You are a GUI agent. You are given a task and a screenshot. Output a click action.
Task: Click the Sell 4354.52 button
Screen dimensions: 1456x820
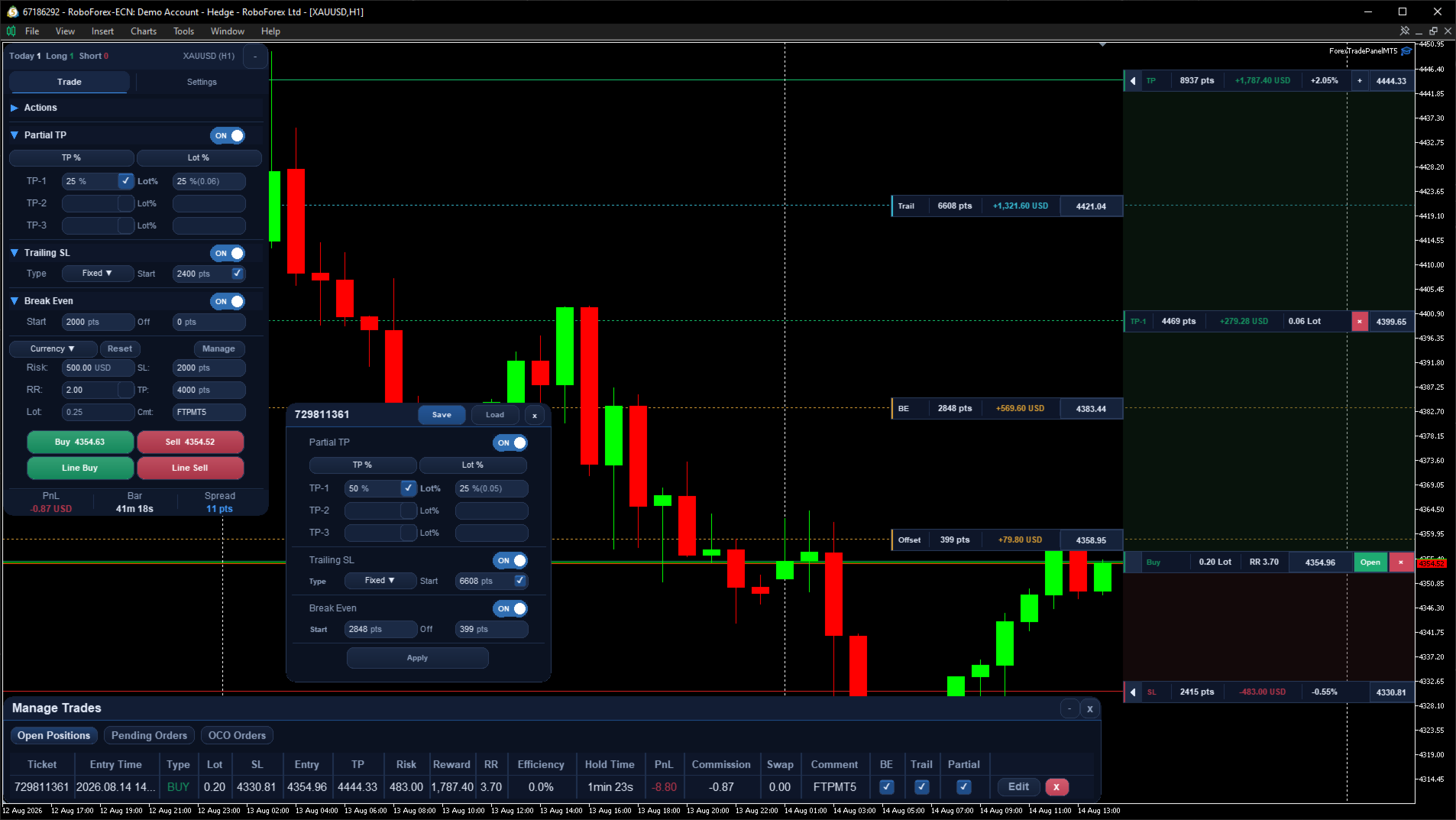190,442
